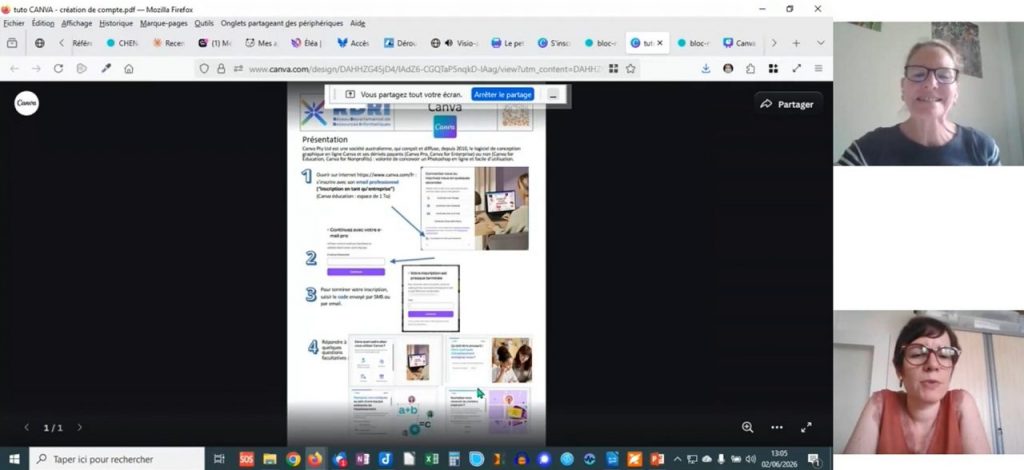Open the Affichage menu
Viewport: 1024px width, 470px height.
(x=76, y=23)
